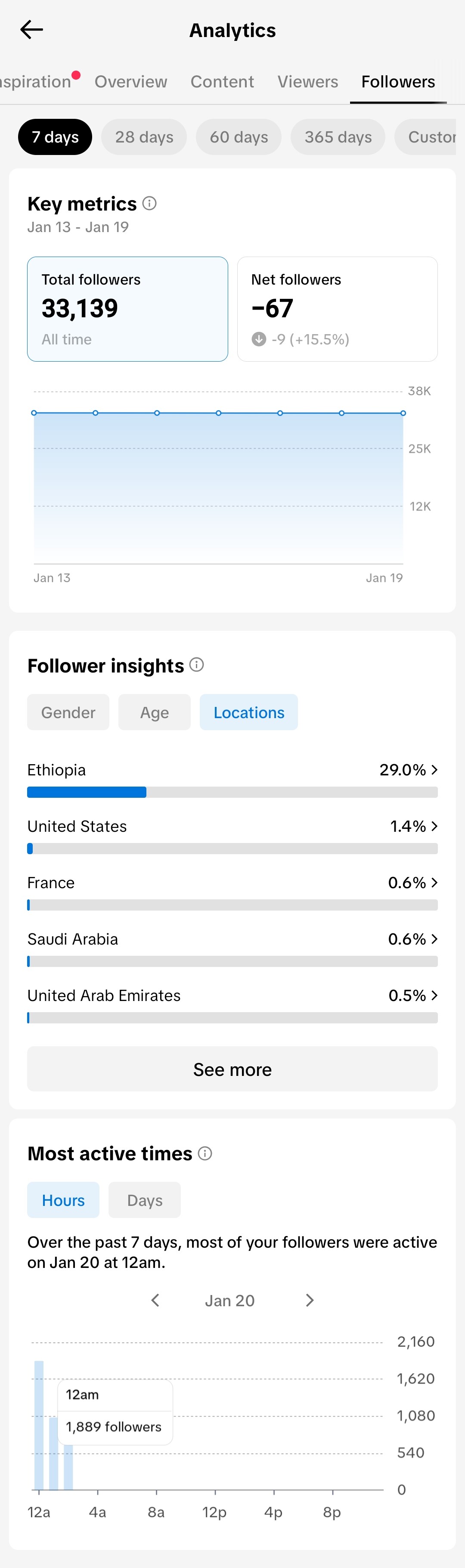Image resolution: width=465 pixels, height=1568 pixels.
Task: Show Age follower insights
Action: pyautogui.click(x=155, y=712)
